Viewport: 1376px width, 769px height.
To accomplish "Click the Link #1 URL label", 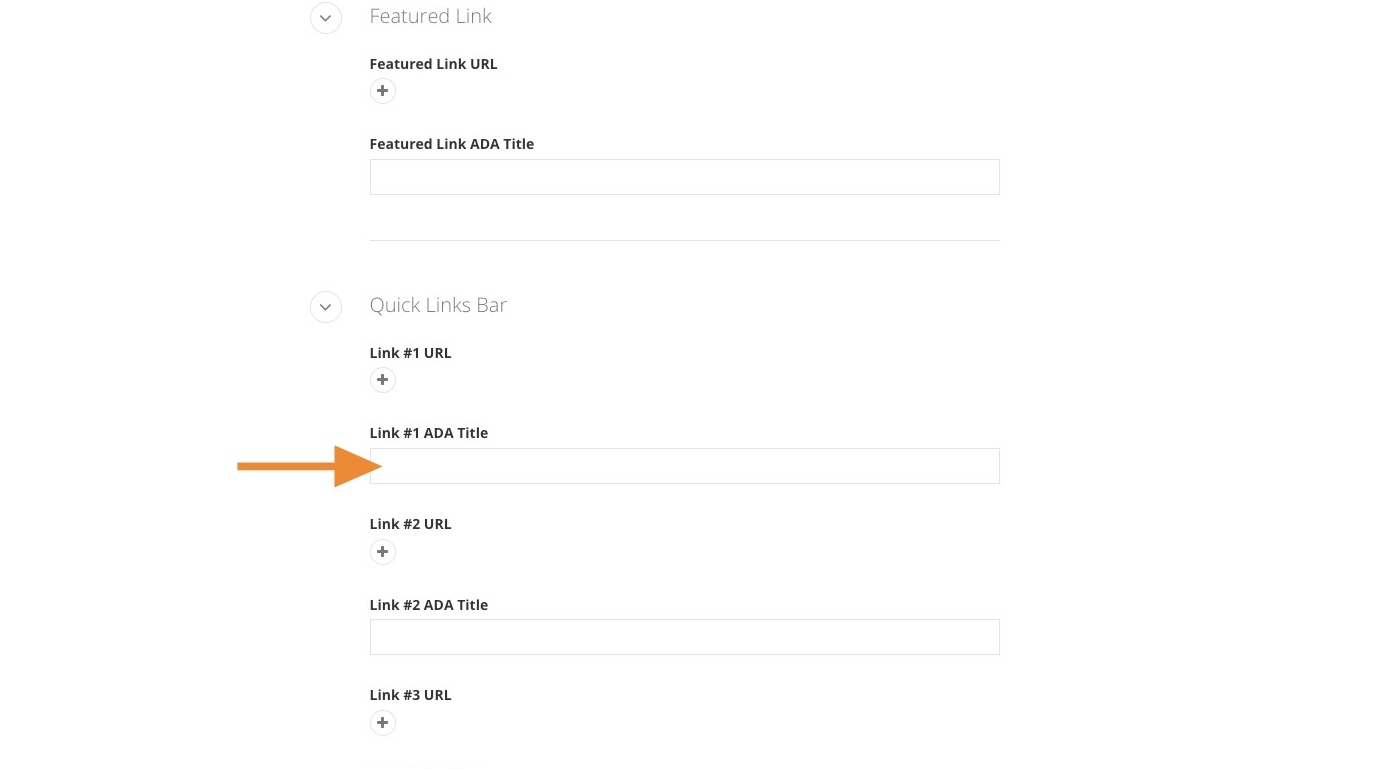I will click(x=410, y=353).
